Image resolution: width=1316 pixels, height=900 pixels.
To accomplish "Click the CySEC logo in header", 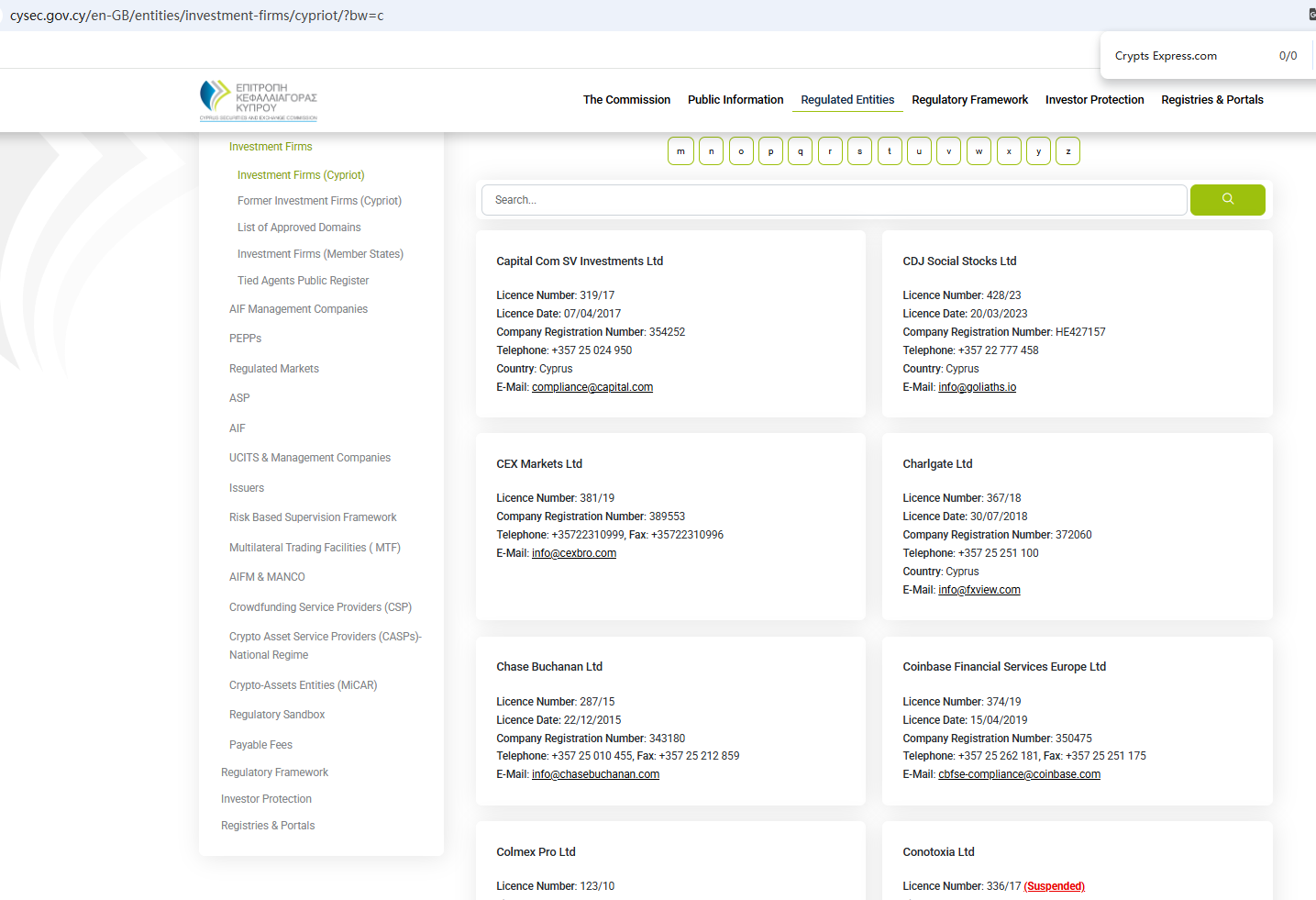I will [259, 100].
